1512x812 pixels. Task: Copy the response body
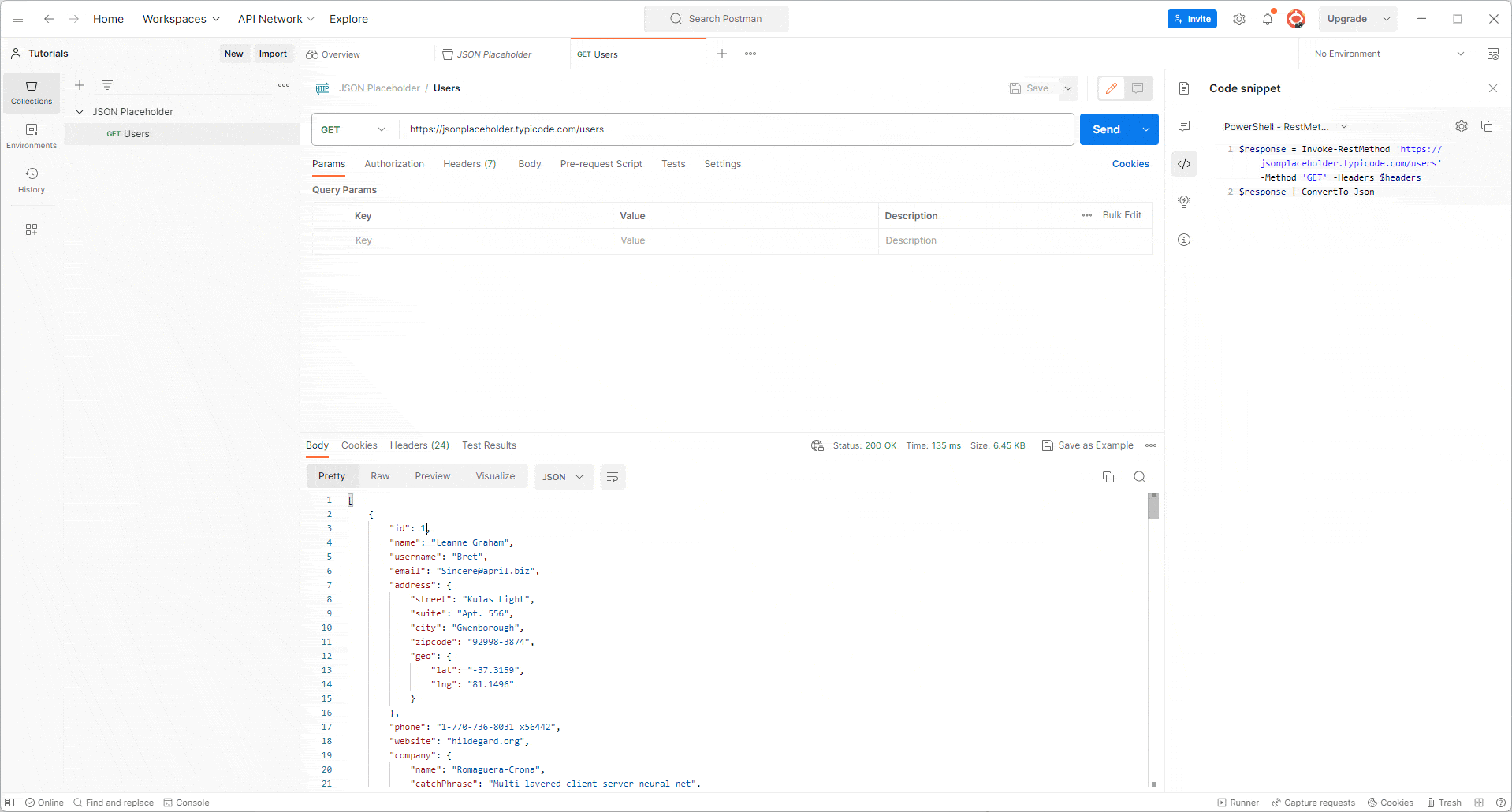[1108, 477]
